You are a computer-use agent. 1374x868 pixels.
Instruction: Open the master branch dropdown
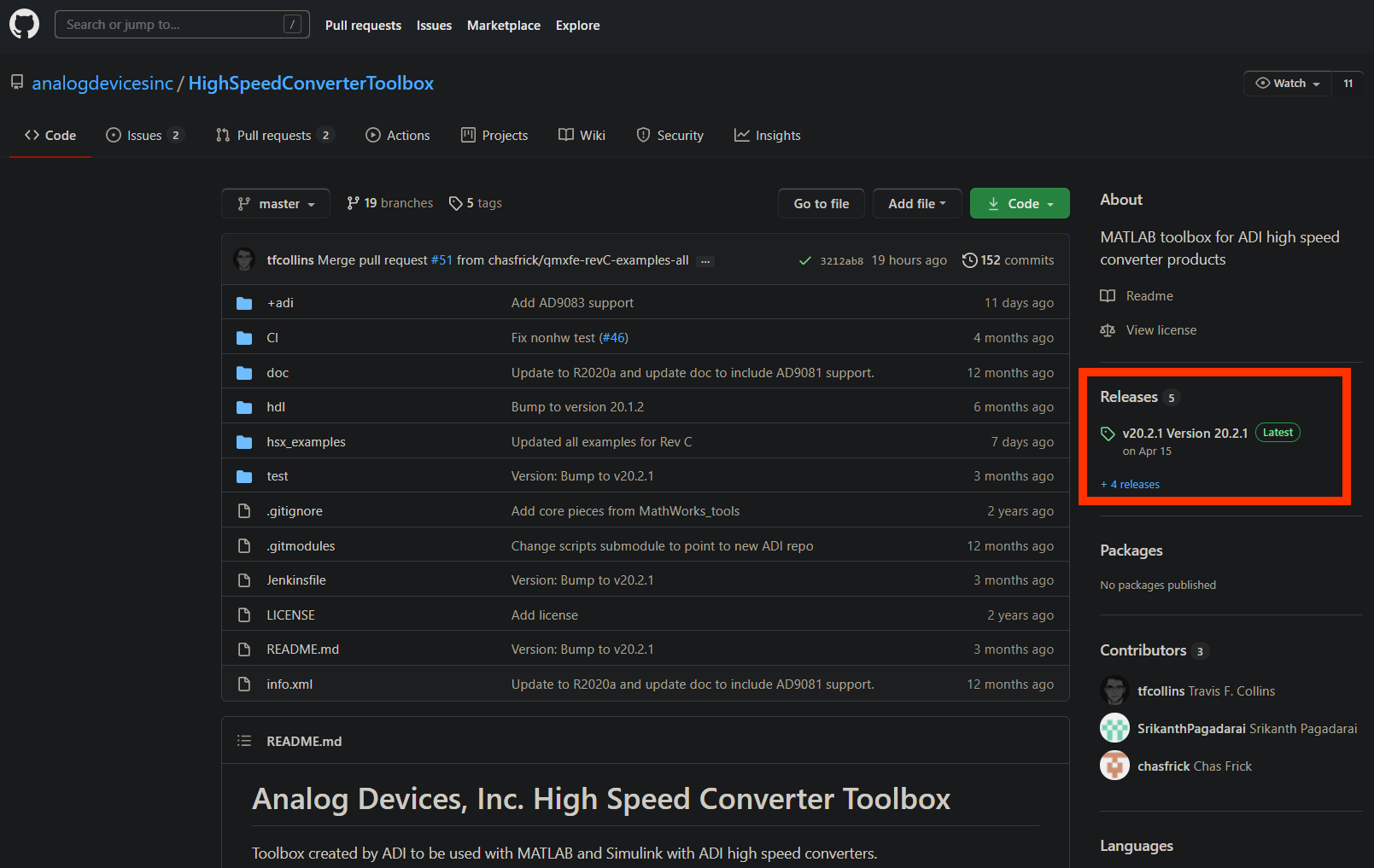(x=276, y=203)
